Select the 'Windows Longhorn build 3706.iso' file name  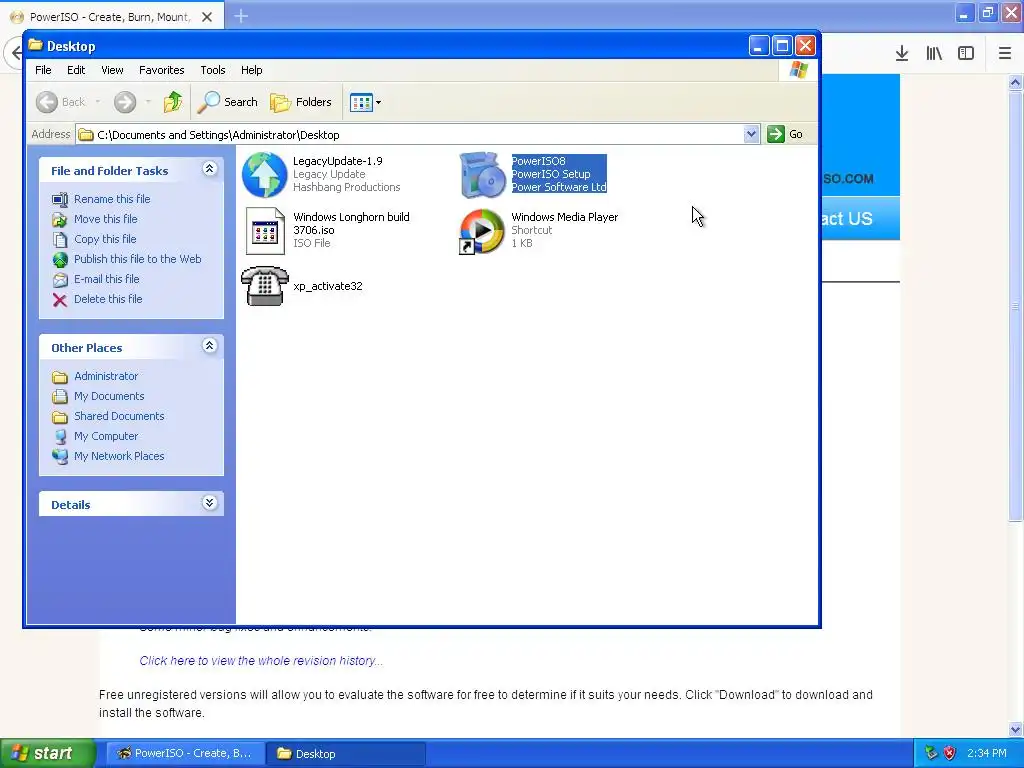(351, 223)
